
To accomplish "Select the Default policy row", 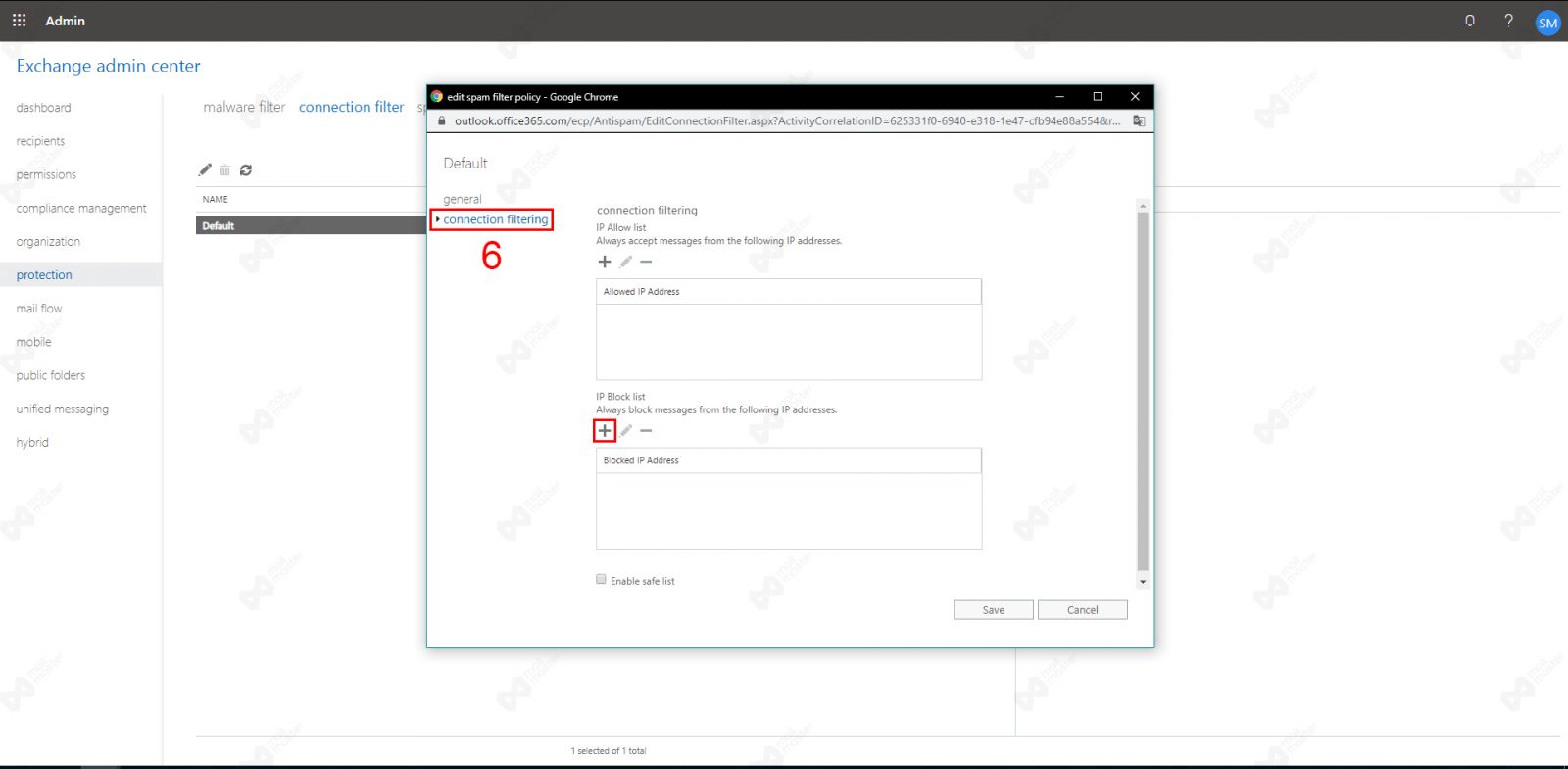I will click(311, 225).
